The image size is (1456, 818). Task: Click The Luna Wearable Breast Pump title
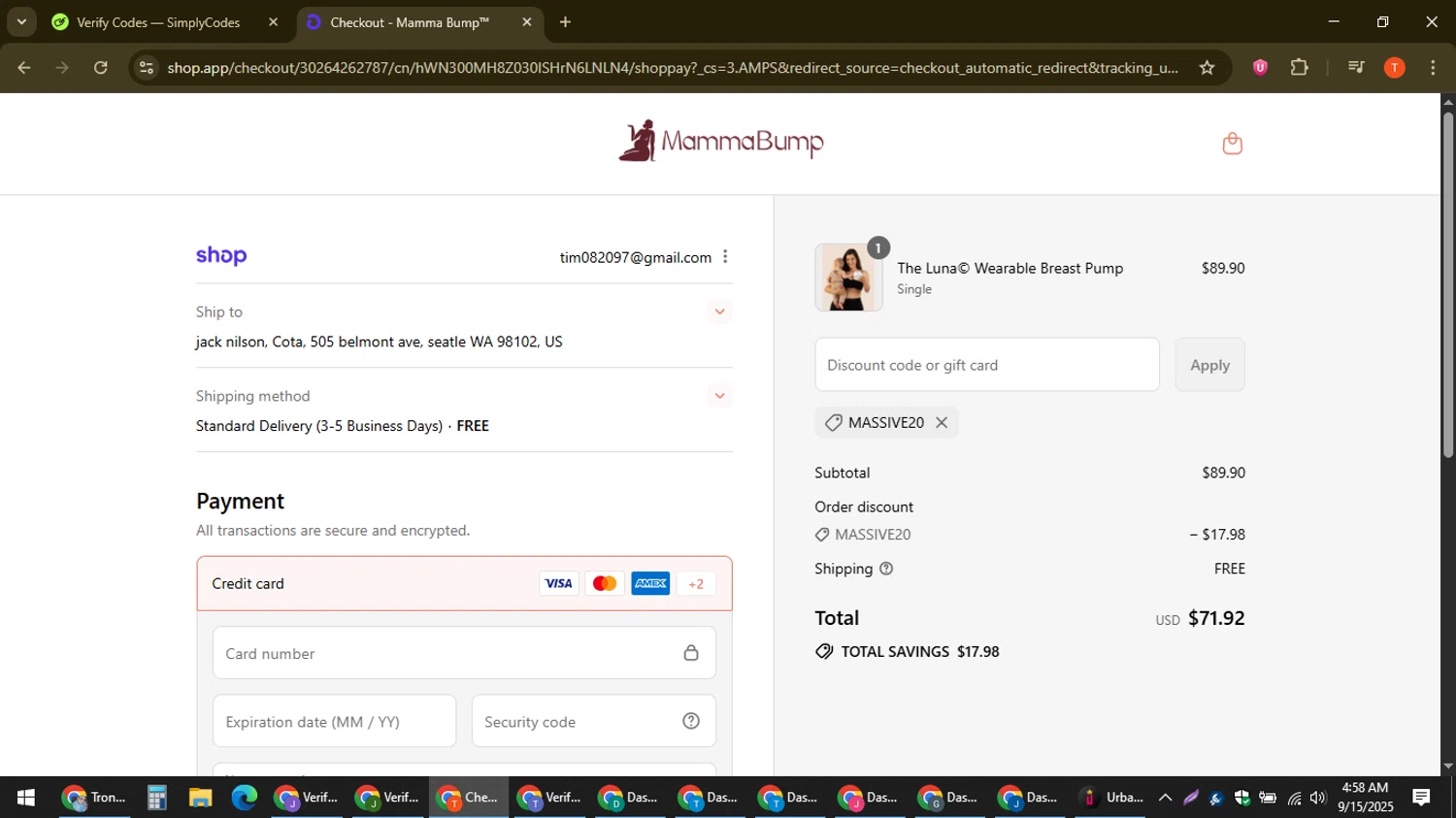(x=1009, y=268)
